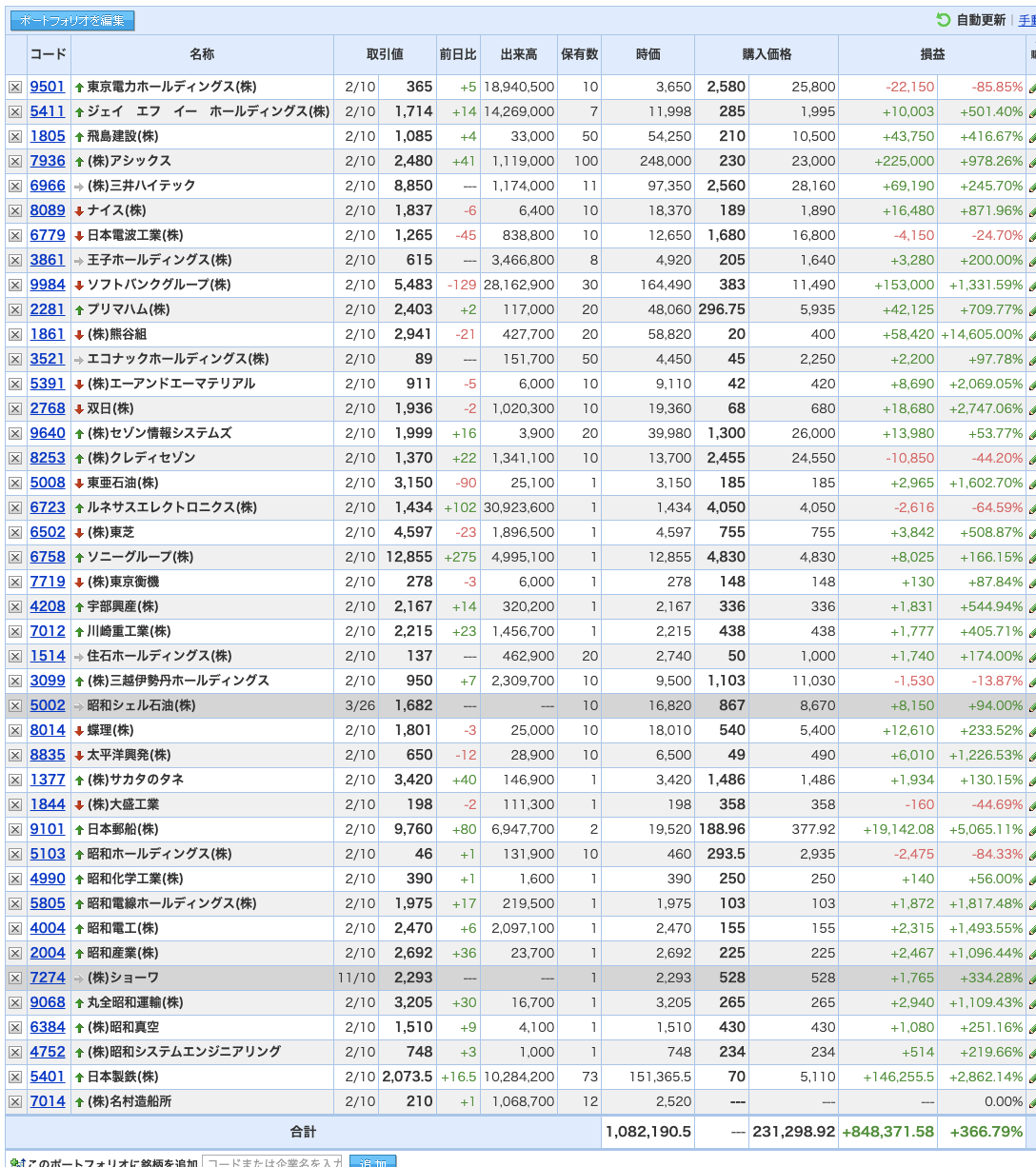Remove 5401 日本製鉄 via its X icon
Screen dimensions: 1036x1167
pyautogui.click(x=15, y=1077)
